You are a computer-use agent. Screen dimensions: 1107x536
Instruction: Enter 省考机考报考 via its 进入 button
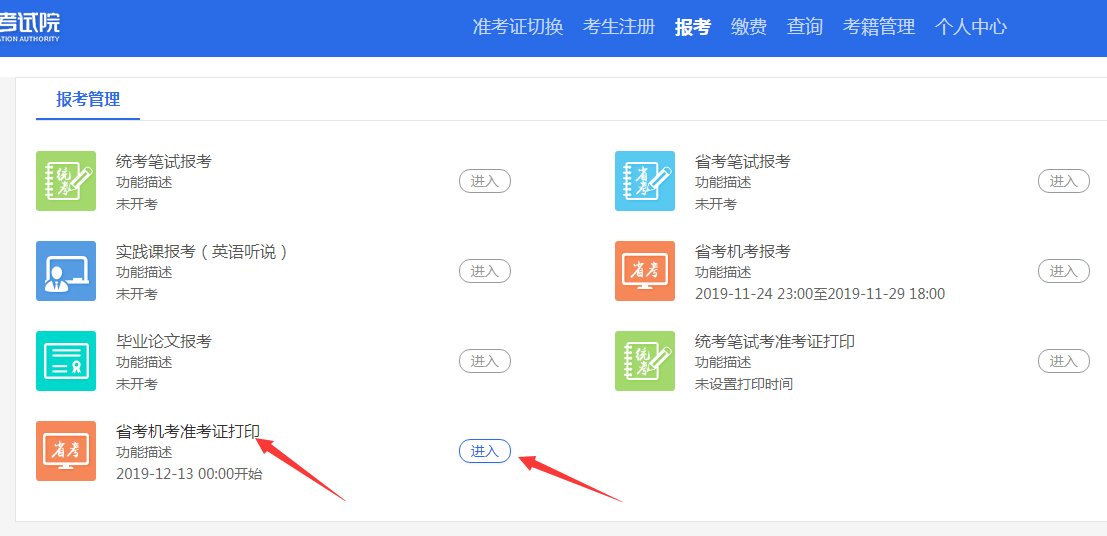tap(1064, 271)
